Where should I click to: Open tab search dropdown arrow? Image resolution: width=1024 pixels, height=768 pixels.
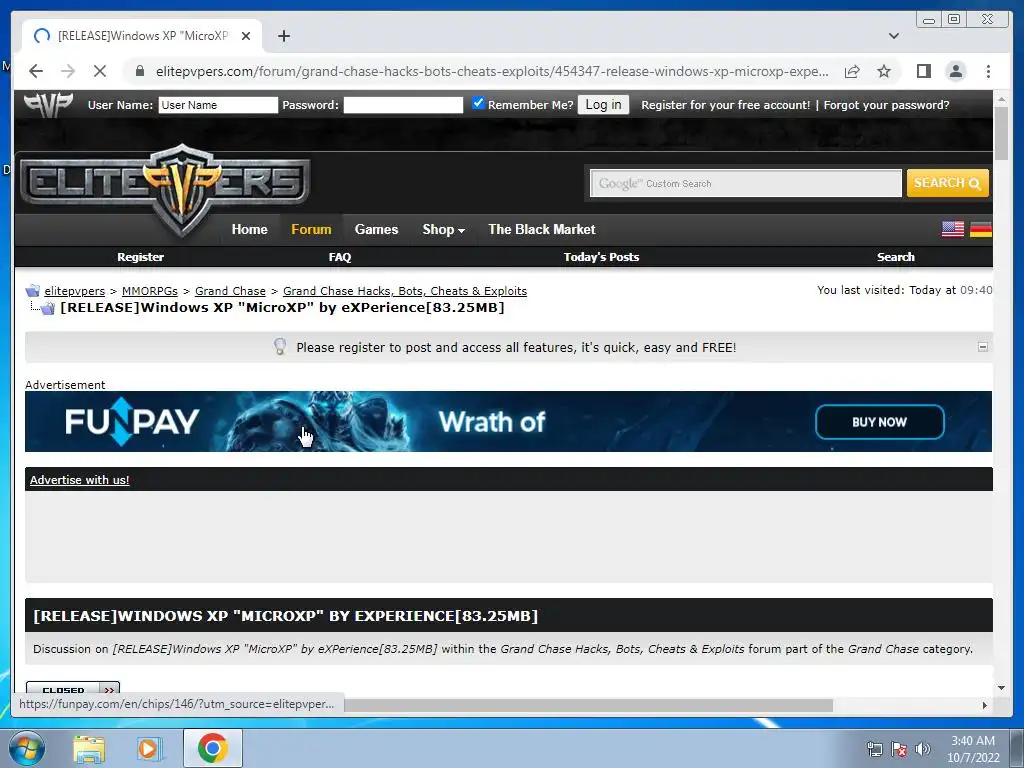click(894, 36)
